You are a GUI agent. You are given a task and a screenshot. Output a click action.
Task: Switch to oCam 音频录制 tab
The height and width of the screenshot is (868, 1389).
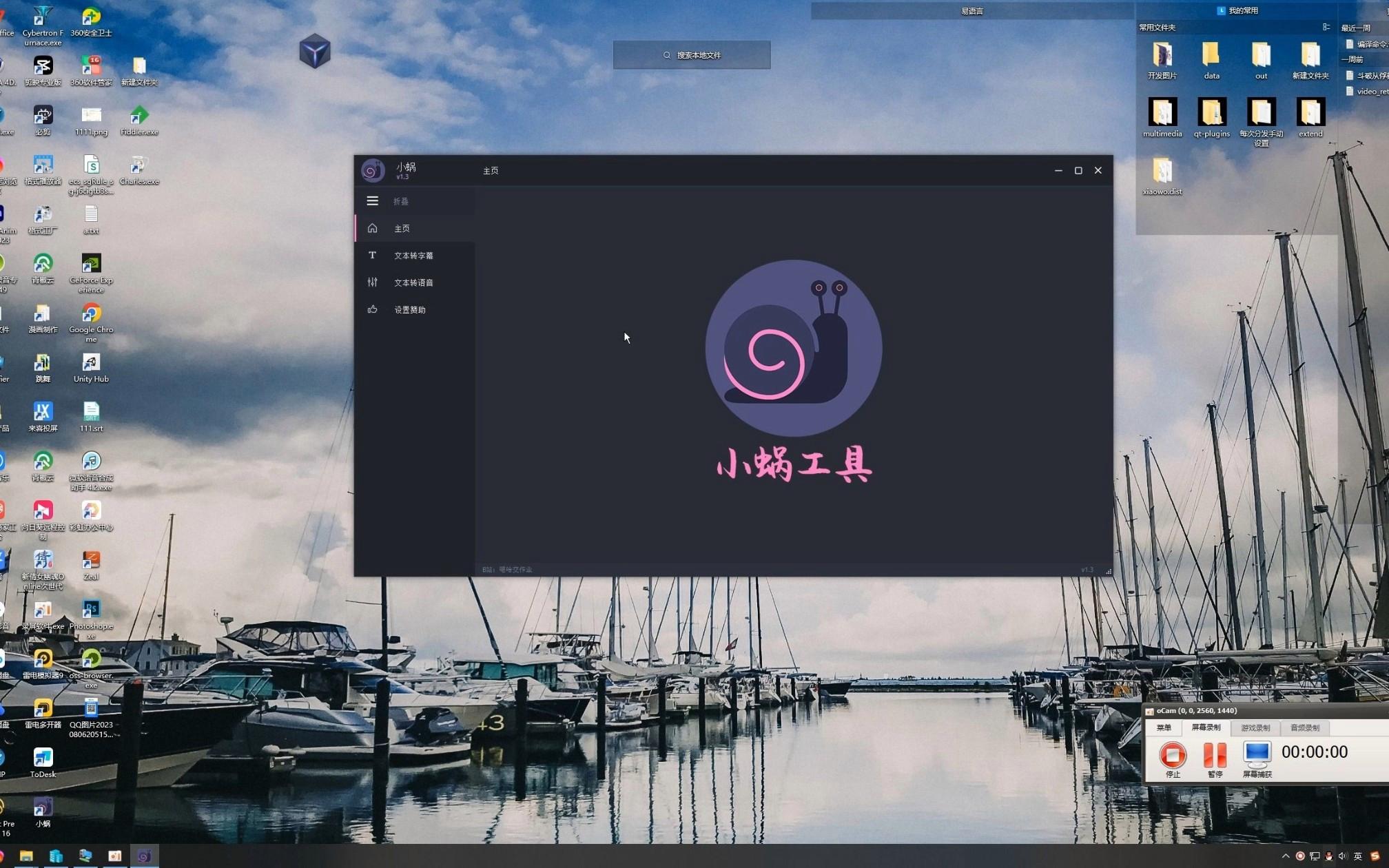1304,727
